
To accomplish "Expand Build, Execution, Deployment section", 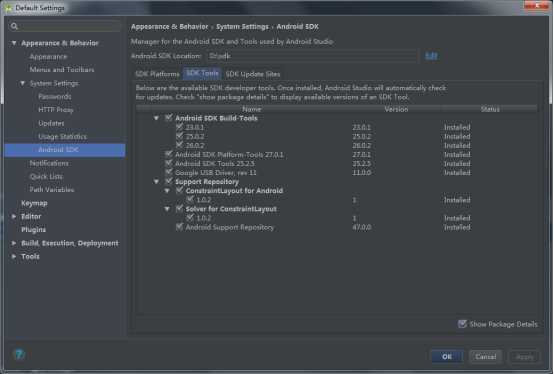I will tap(14, 243).
